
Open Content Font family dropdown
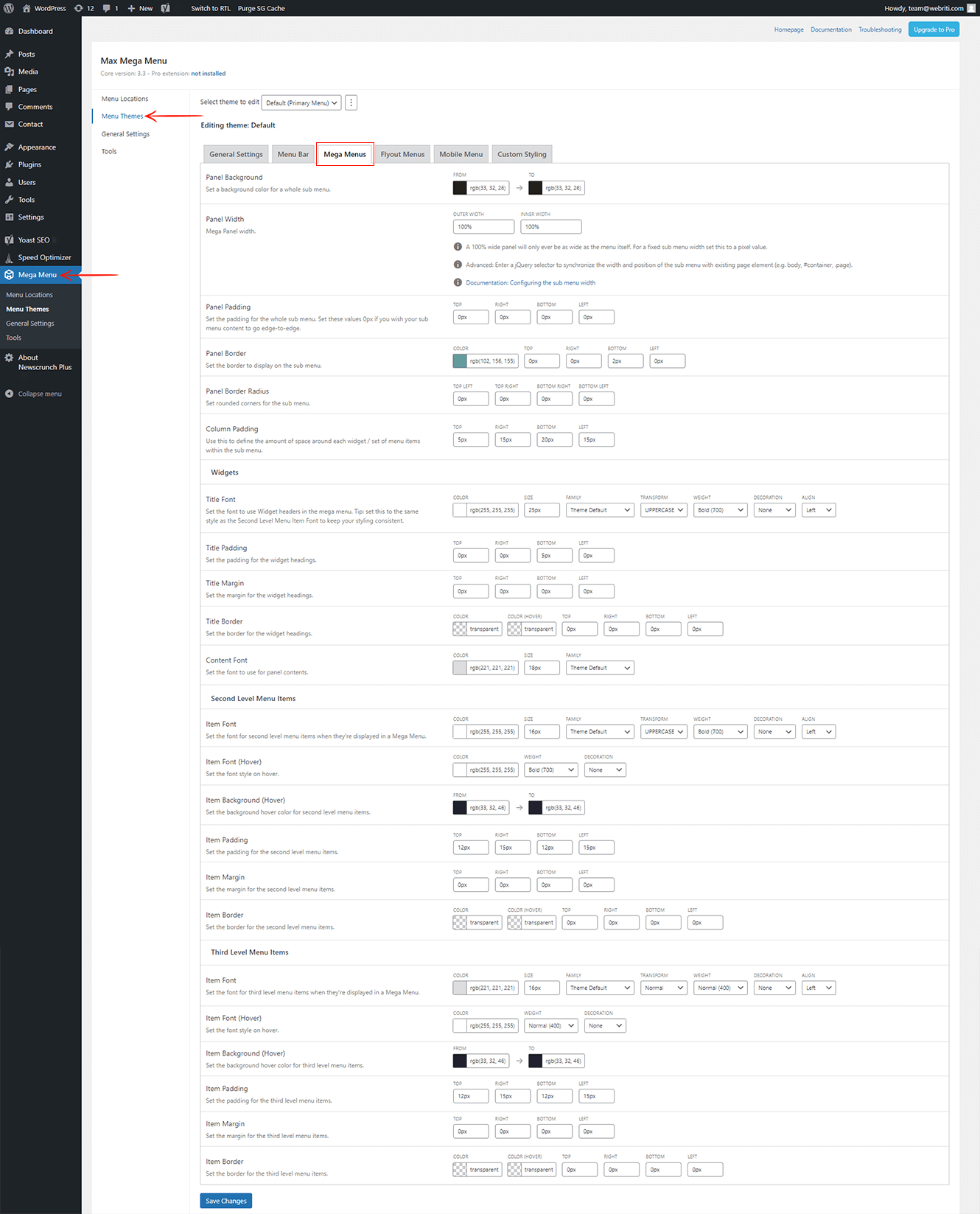[x=600, y=668]
